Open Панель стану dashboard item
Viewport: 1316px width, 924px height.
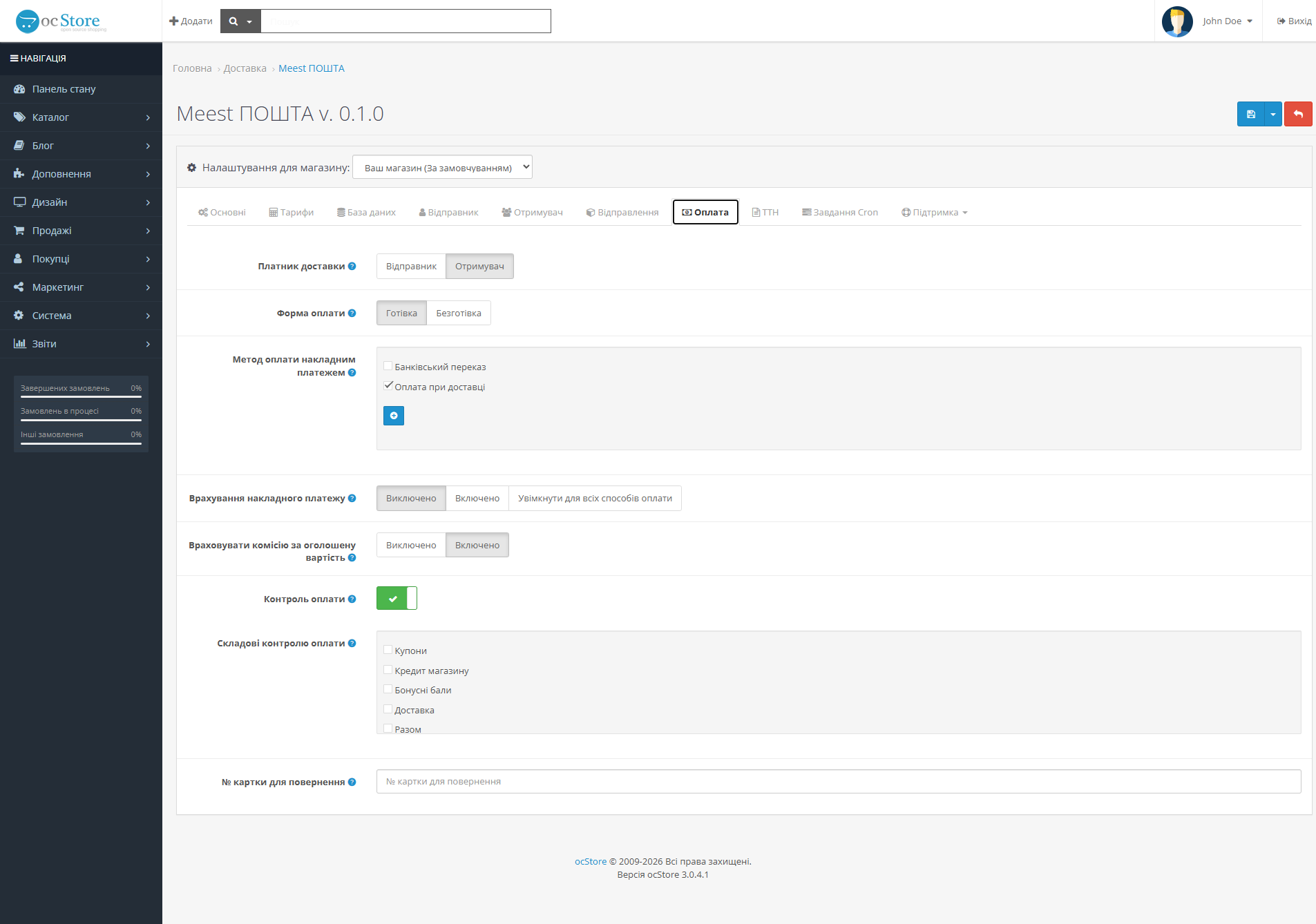(81, 89)
